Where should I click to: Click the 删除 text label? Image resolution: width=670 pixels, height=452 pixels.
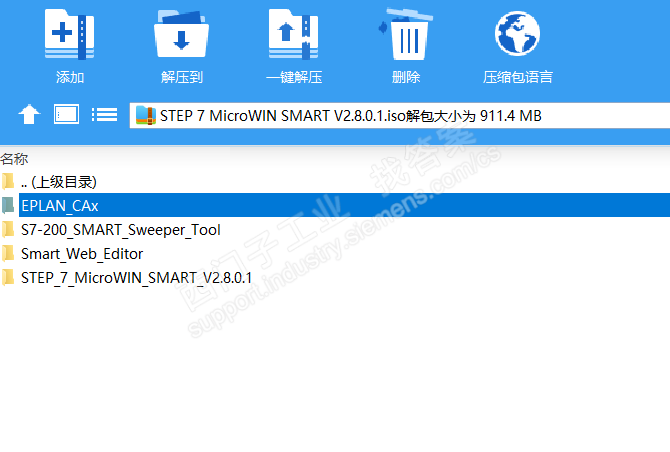tap(406, 77)
